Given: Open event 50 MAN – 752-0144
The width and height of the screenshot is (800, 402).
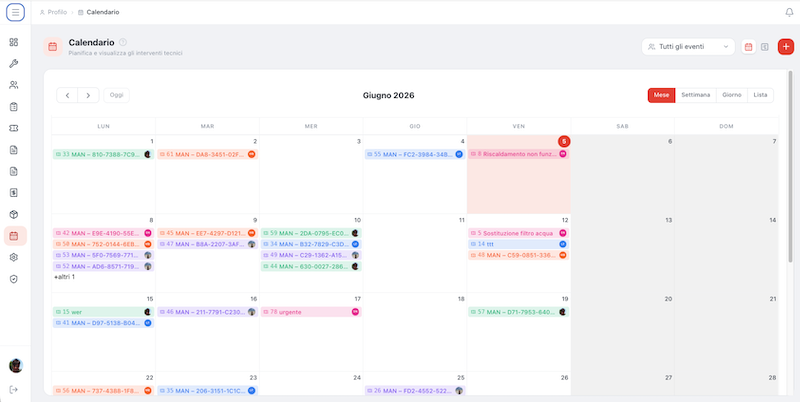Looking at the screenshot, I should pos(104,244).
